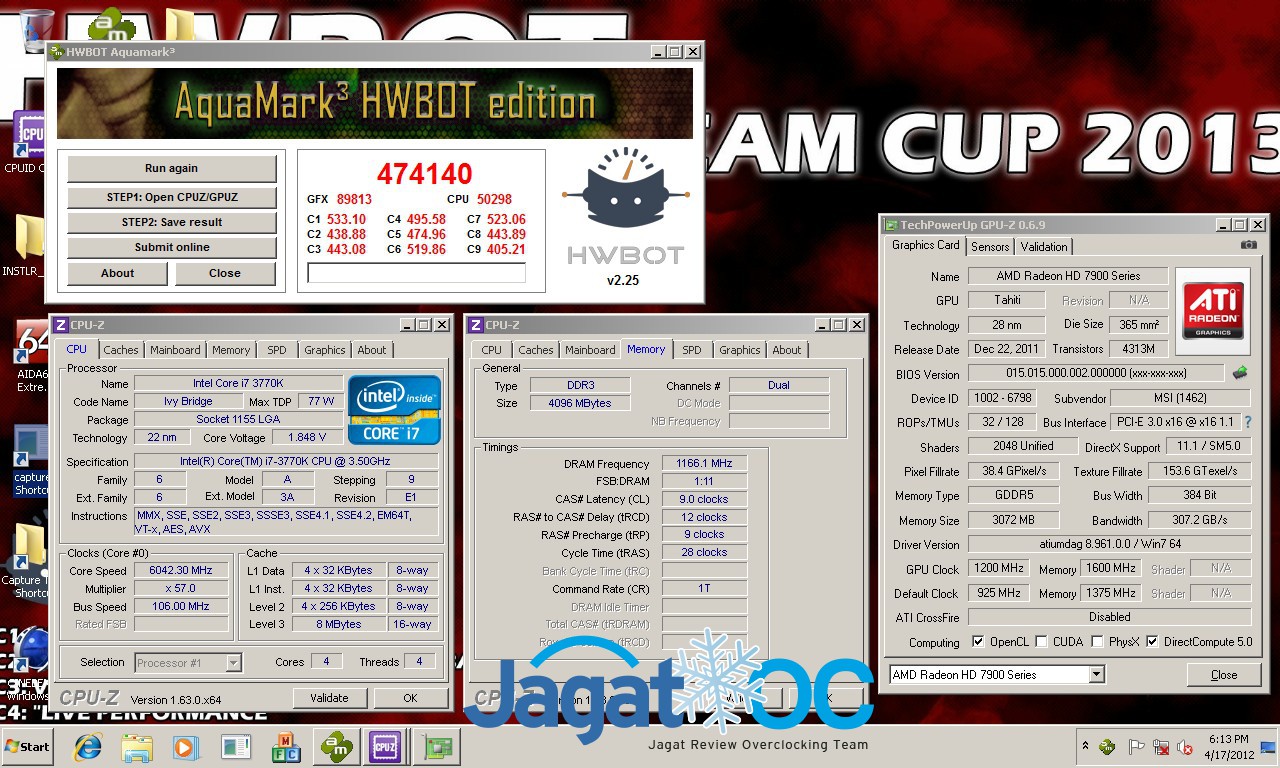1280x768 pixels.
Task: Switch to the Validation tab in GPU-Z
Action: 1044,247
